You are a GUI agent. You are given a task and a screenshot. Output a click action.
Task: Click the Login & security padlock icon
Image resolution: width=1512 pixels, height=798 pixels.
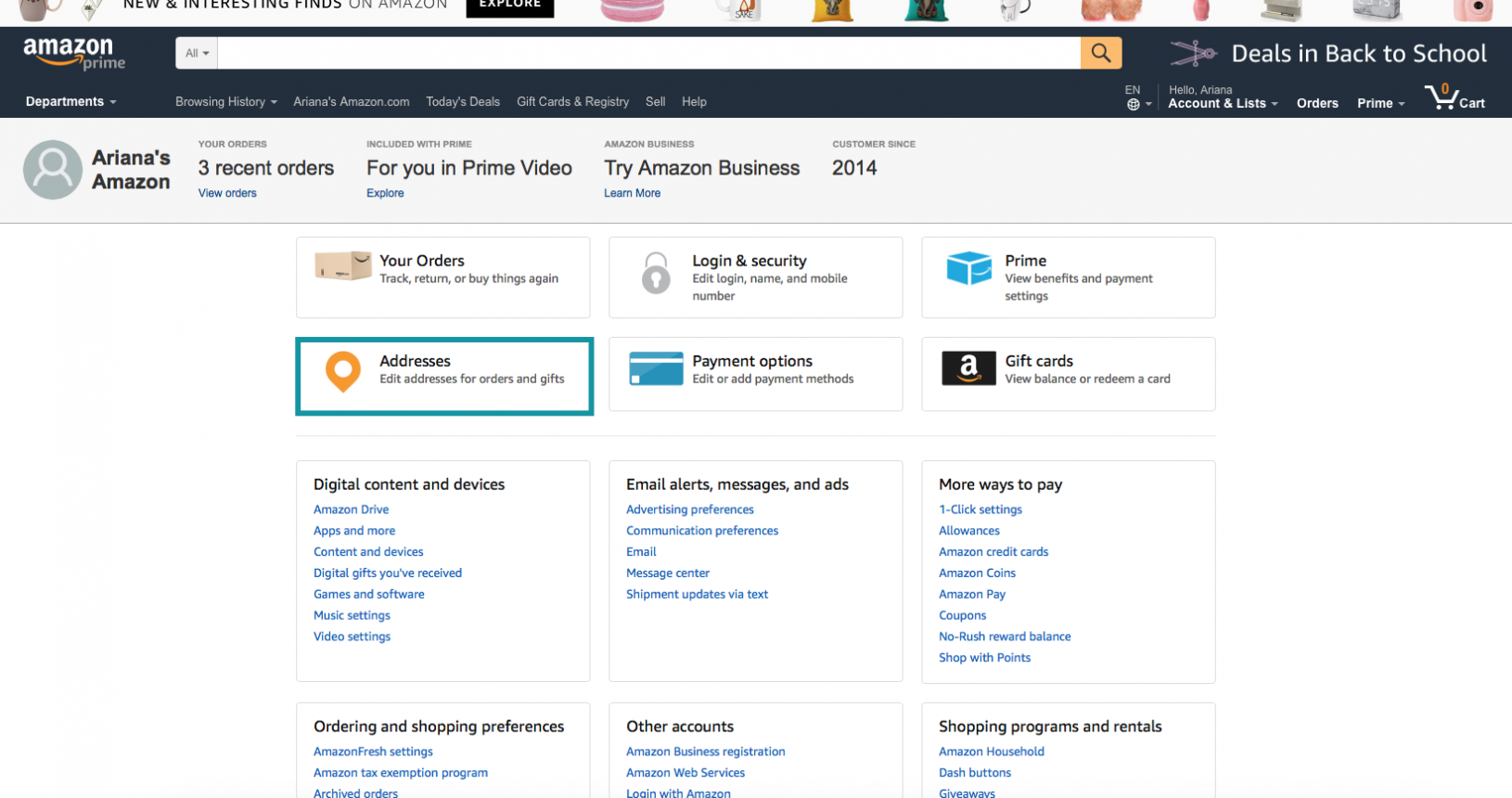tap(656, 274)
